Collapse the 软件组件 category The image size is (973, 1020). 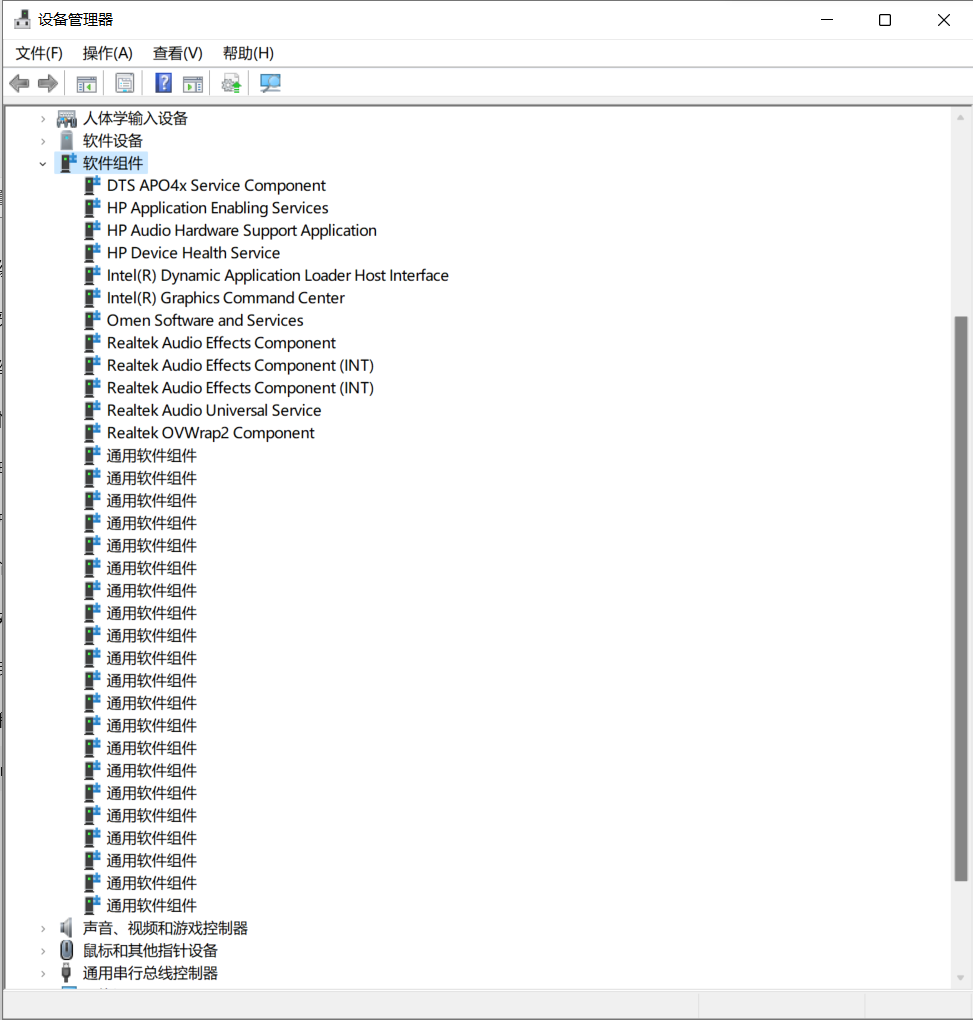(x=42, y=162)
